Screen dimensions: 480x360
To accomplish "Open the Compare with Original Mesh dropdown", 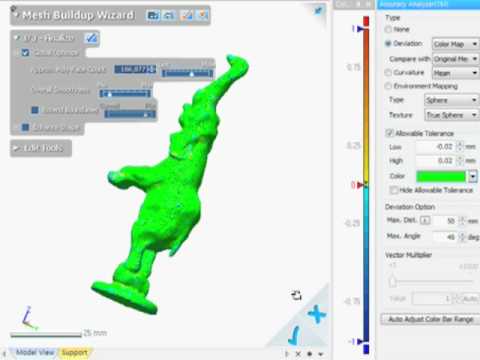I will 455,59.
